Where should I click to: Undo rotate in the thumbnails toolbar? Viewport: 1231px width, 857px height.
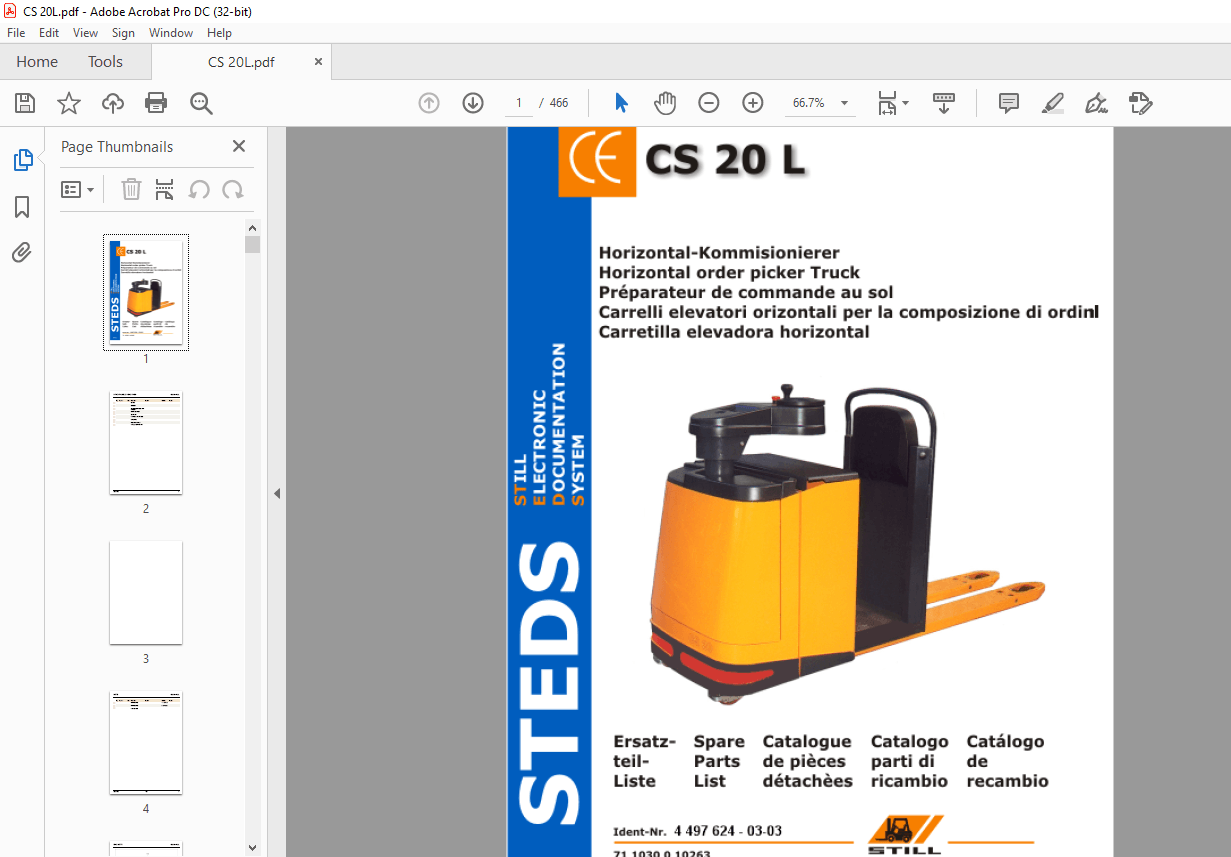197,189
